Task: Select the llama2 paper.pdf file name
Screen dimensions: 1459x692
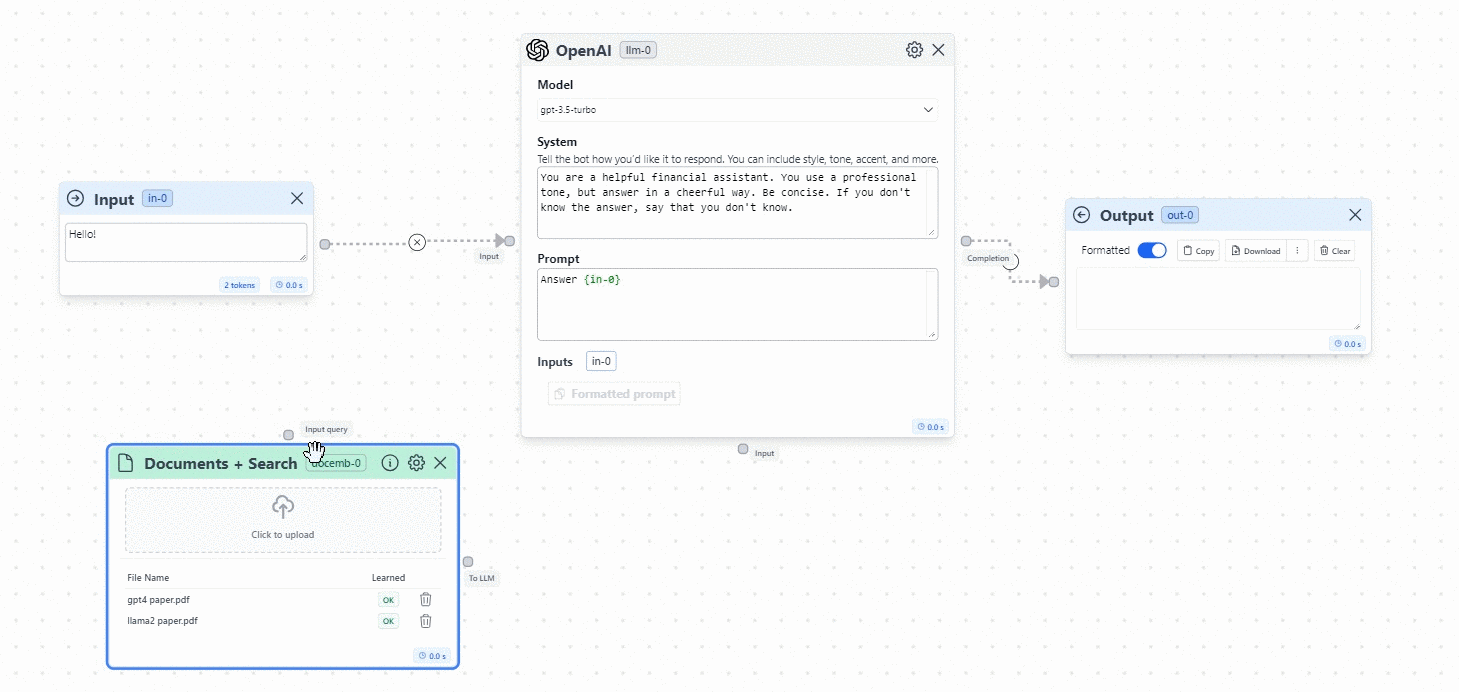Action: [162, 621]
